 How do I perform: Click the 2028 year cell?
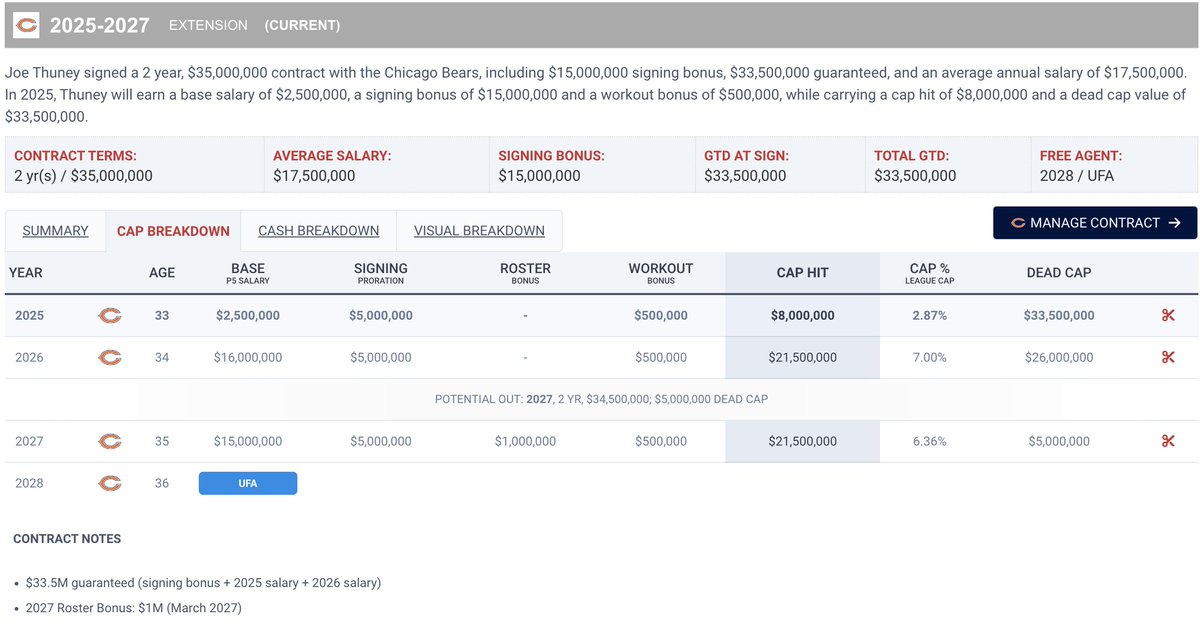[29, 484]
